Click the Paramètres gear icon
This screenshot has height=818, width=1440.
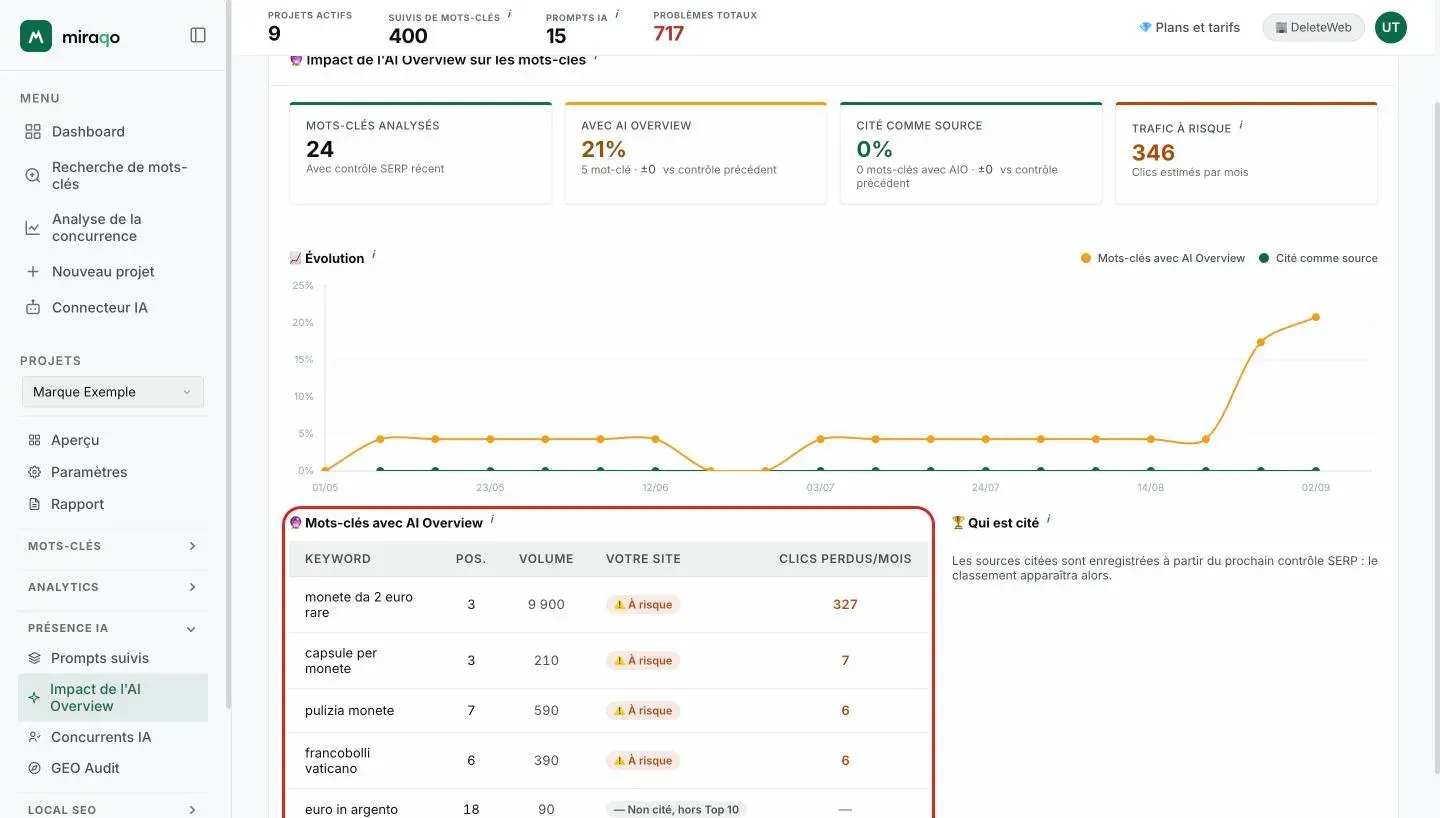(34, 472)
